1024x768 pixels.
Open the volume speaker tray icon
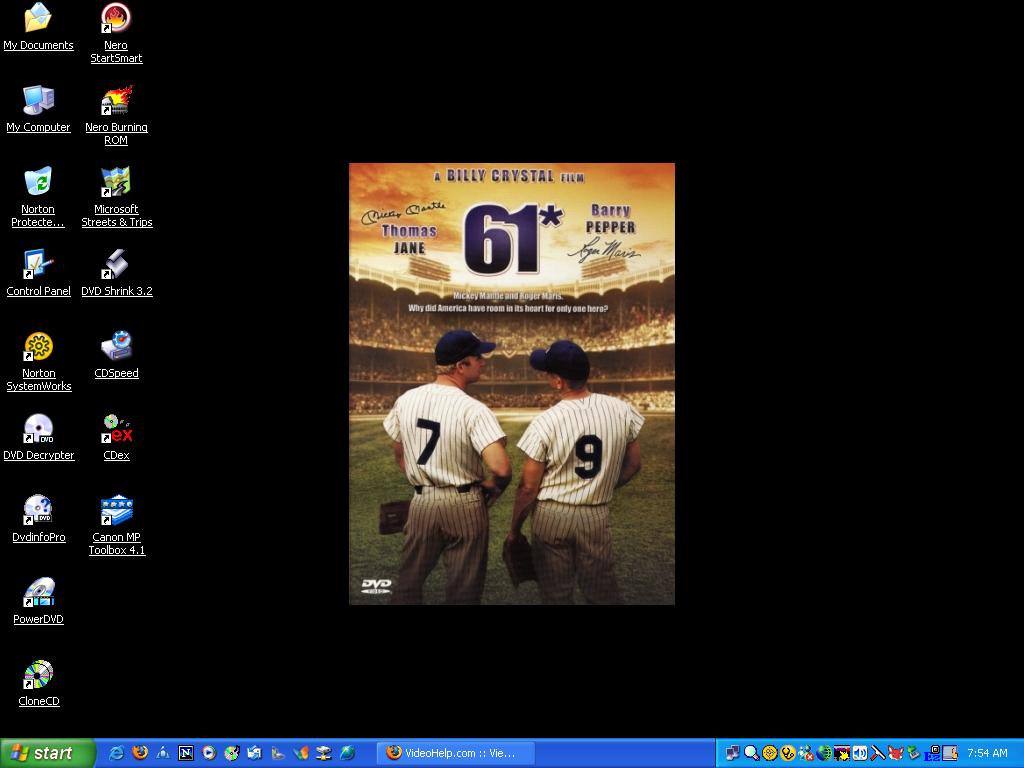[x=859, y=753]
